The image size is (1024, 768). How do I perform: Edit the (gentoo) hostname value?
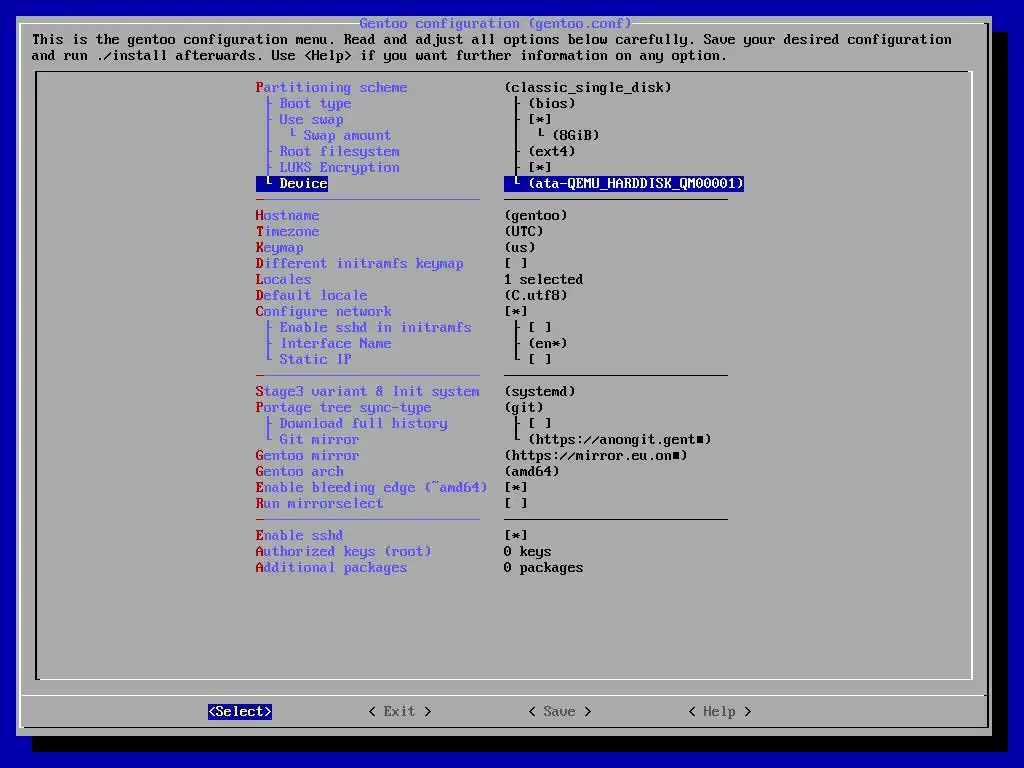[536, 216]
